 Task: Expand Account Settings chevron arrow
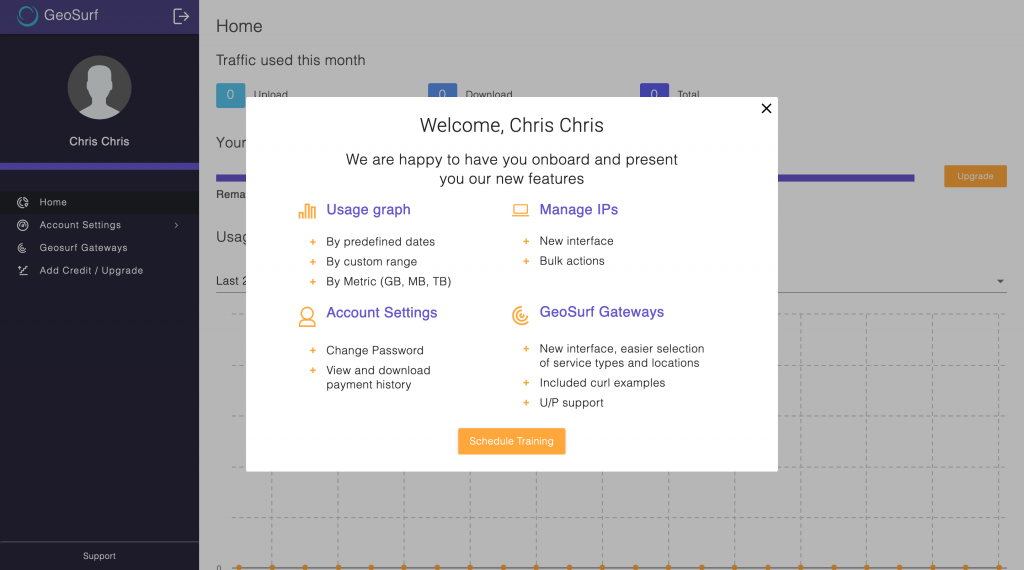click(x=176, y=225)
